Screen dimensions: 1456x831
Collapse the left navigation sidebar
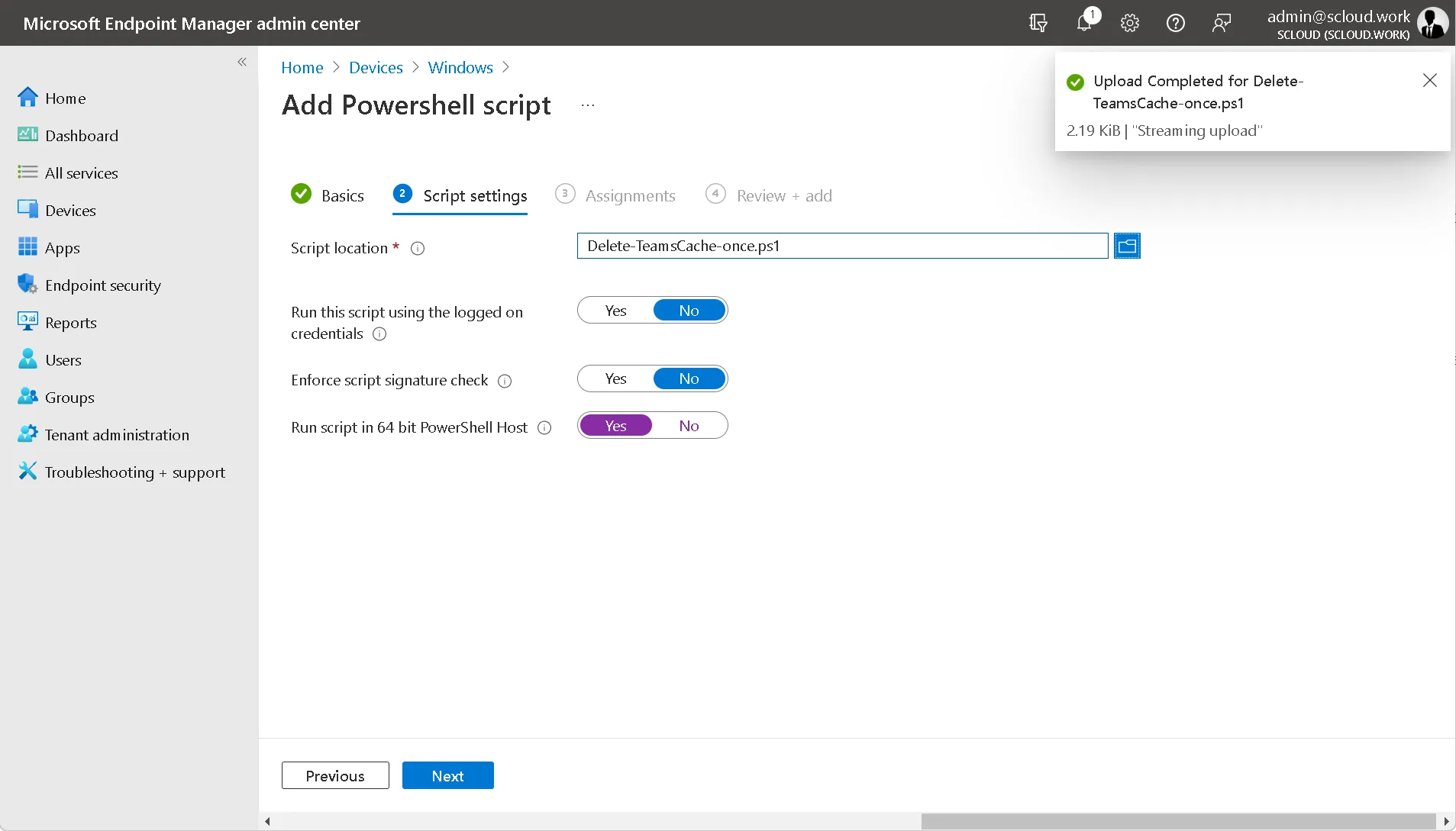[242, 62]
